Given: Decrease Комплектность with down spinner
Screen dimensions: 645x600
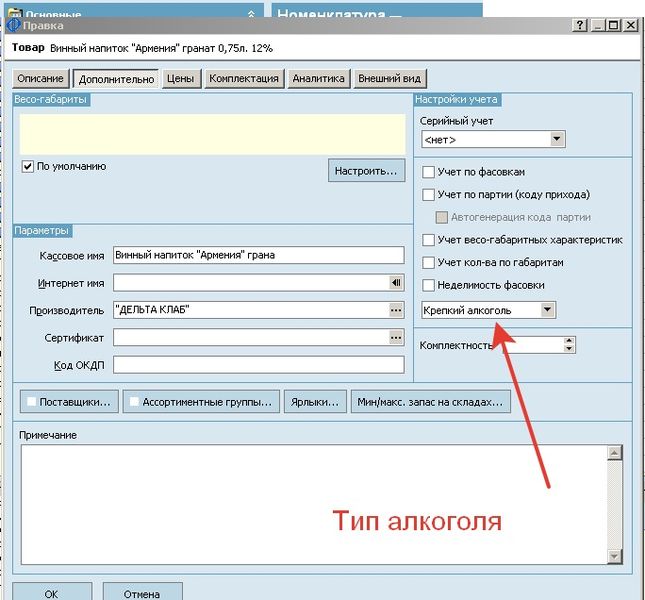Looking at the screenshot, I should click(569, 348).
